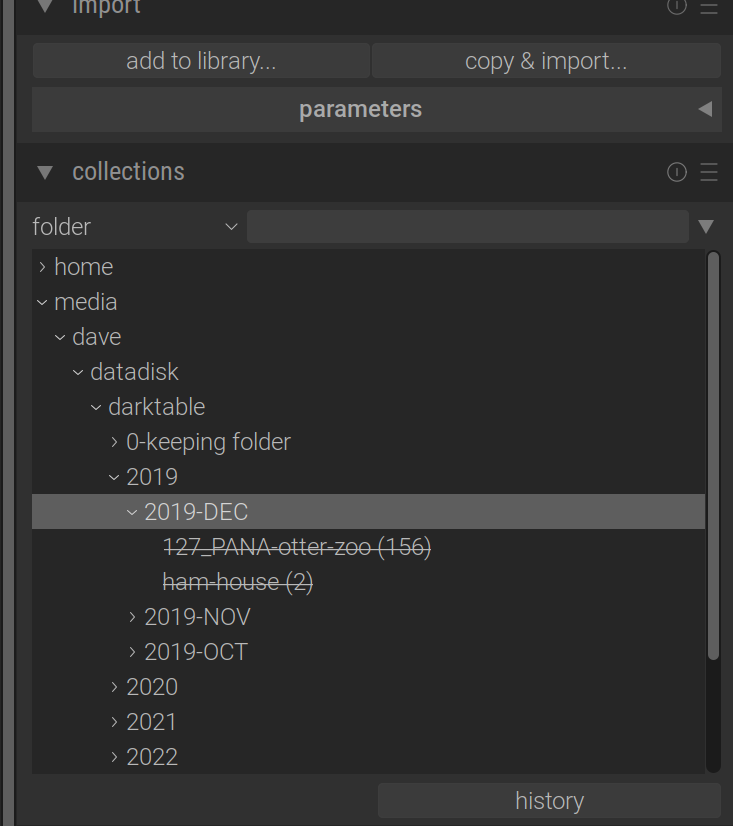Click the collection filter text field
The image size is (733, 826).
tap(467, 227)
